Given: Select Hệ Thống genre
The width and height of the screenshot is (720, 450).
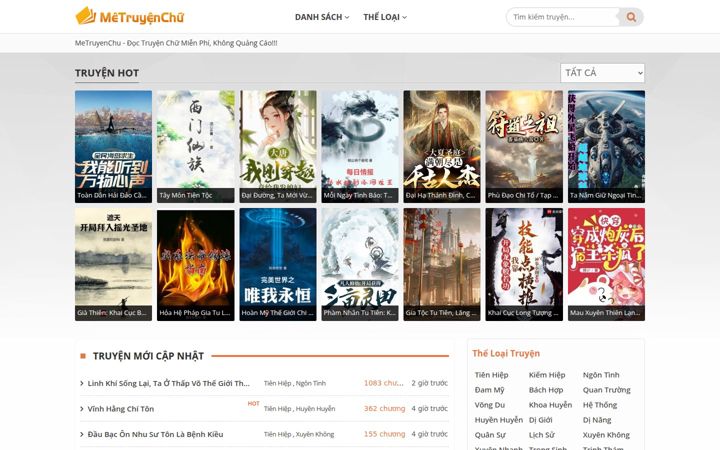Looking at the screenshot, I should pyautogui.click(x=600, y=405).
